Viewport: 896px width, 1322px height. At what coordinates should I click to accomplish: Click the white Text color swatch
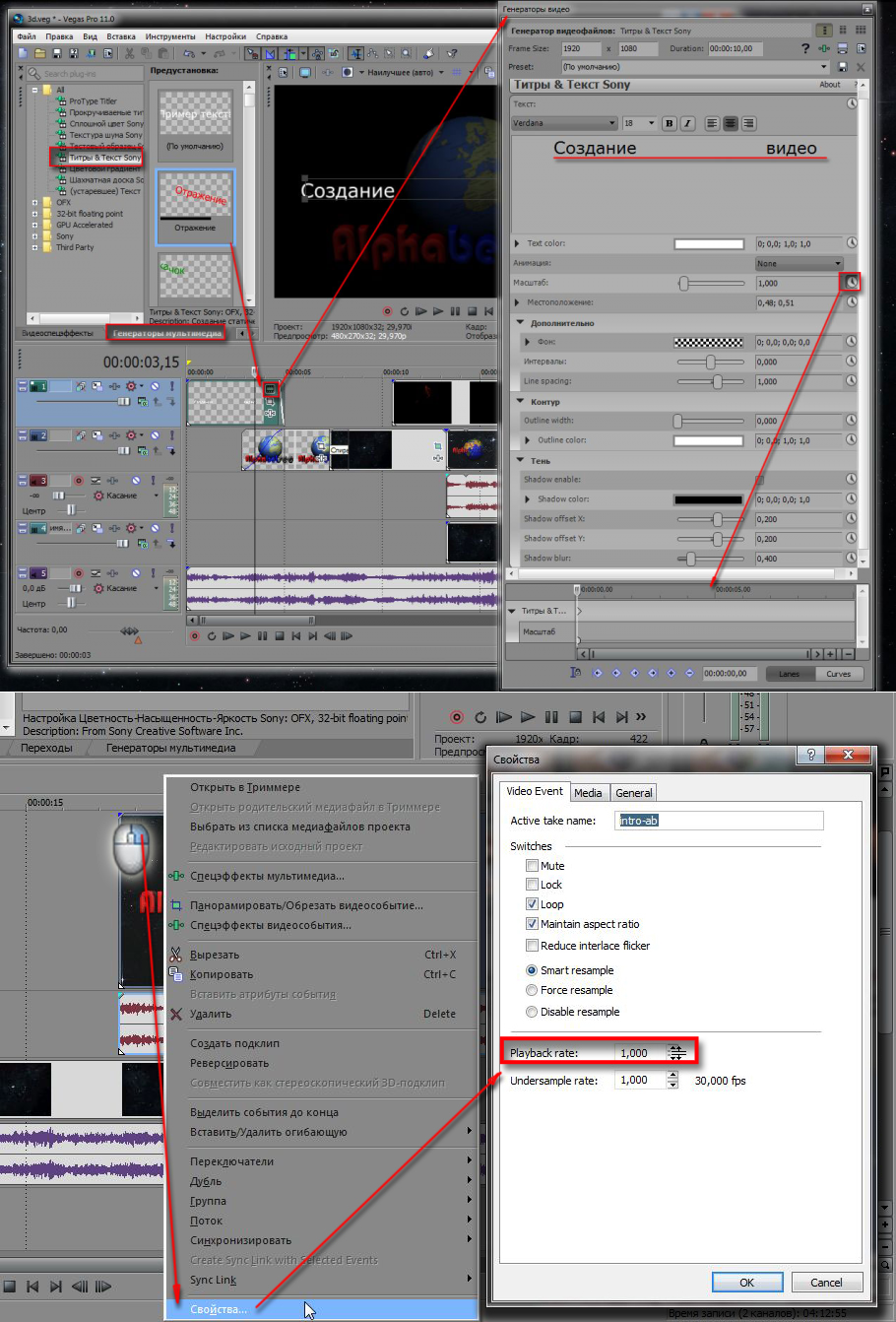(709, 243)
